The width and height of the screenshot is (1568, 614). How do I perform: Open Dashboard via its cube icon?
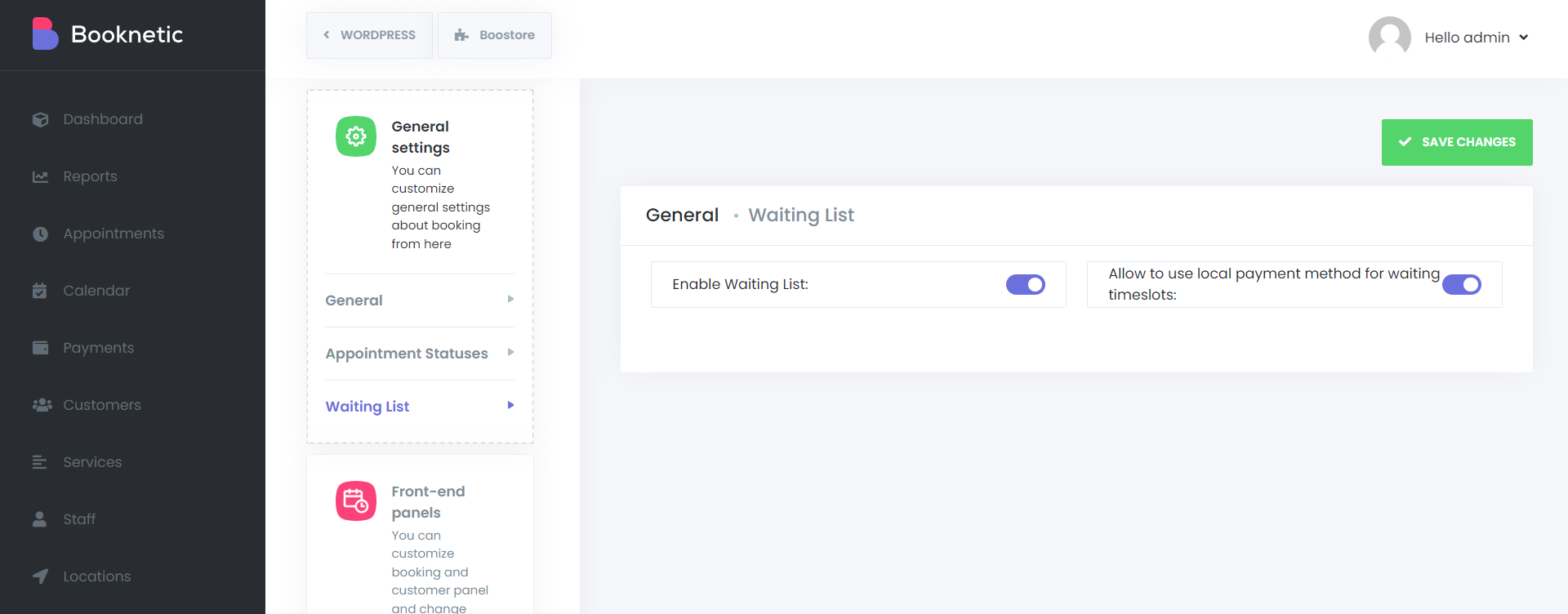(x=40, y=120)
